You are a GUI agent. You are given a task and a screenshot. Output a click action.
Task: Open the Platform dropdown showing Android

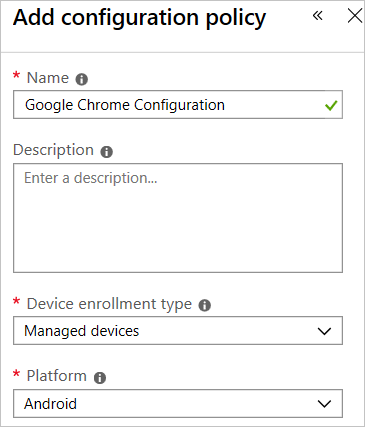(178, 403)
